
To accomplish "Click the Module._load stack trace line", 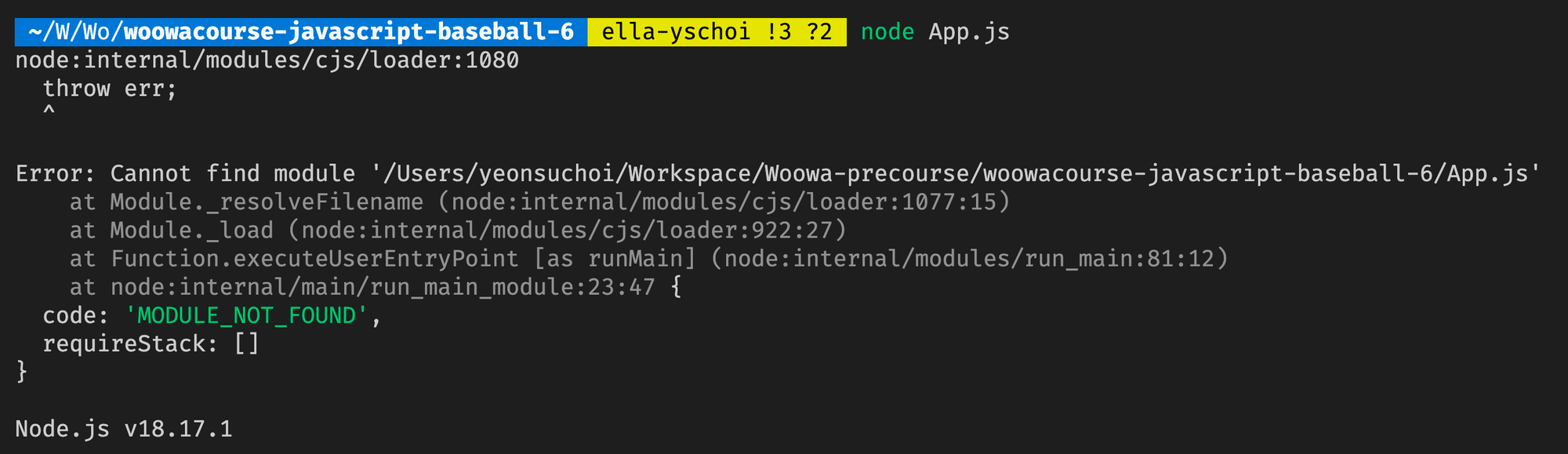I will [x=459, y=231].
